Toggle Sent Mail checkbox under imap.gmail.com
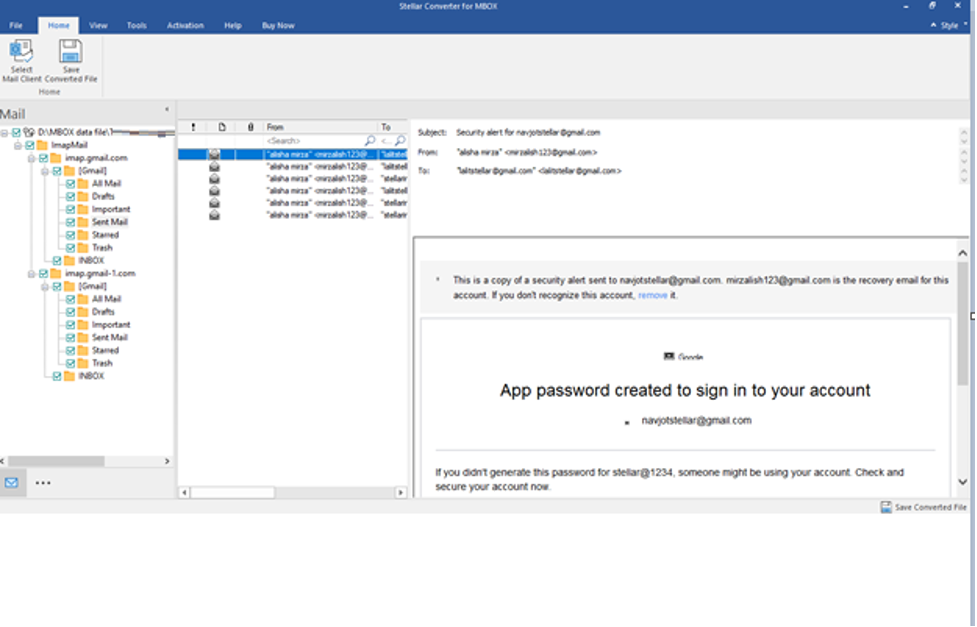 pyautogui.click(x=70, y=223)
